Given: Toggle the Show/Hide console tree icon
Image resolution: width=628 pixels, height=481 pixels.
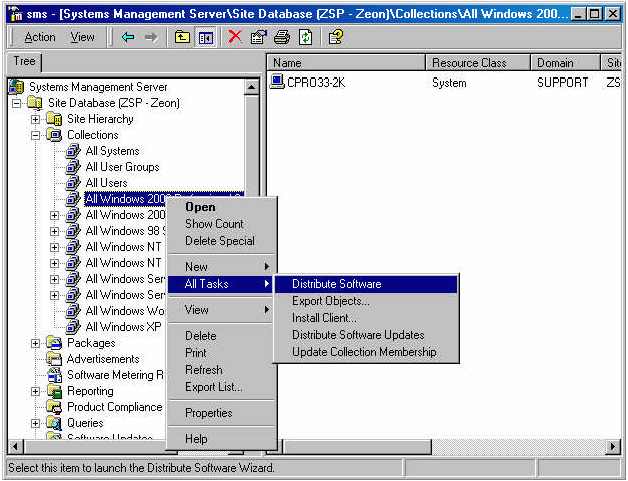Looking at the screenshot, I should (205, 38).
